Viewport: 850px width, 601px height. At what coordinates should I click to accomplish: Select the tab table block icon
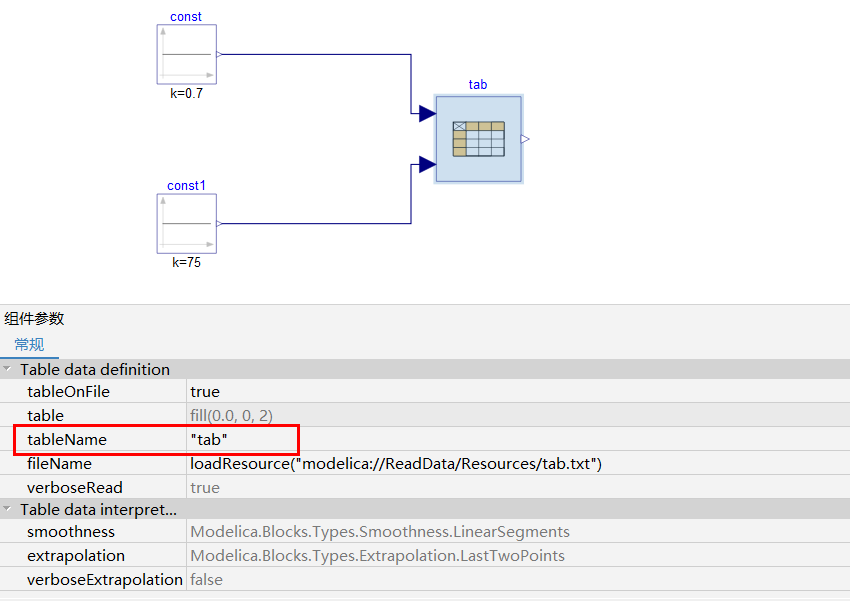478,139
